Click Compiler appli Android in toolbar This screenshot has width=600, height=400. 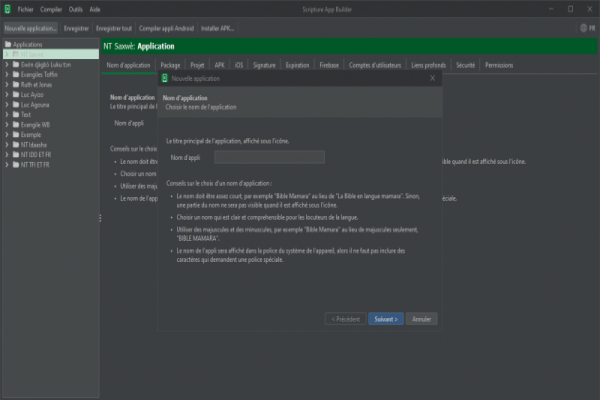[164, 29]
